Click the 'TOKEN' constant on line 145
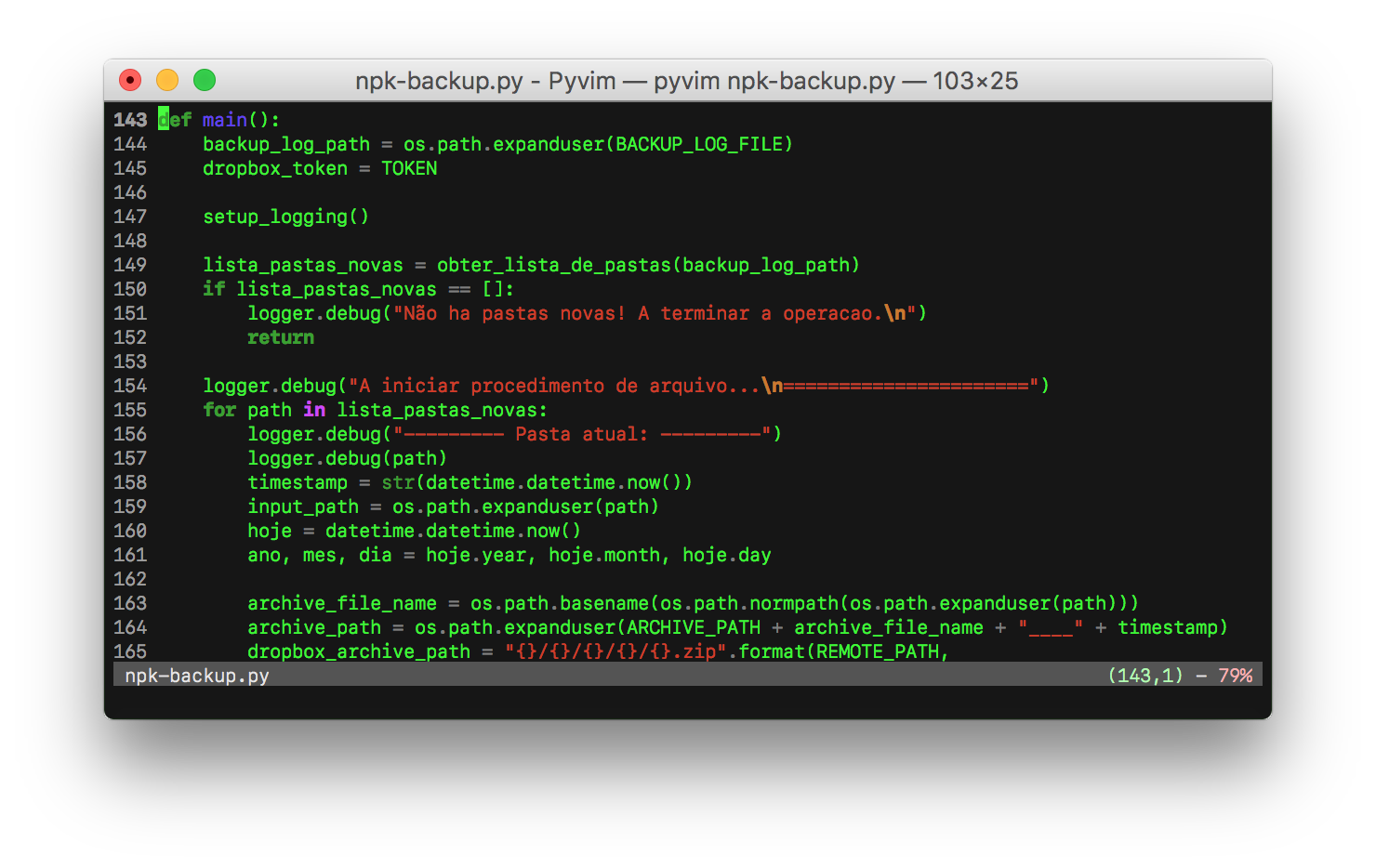Image resolution: width=1376 pixels, height=868 pixels. coord(409,168)
